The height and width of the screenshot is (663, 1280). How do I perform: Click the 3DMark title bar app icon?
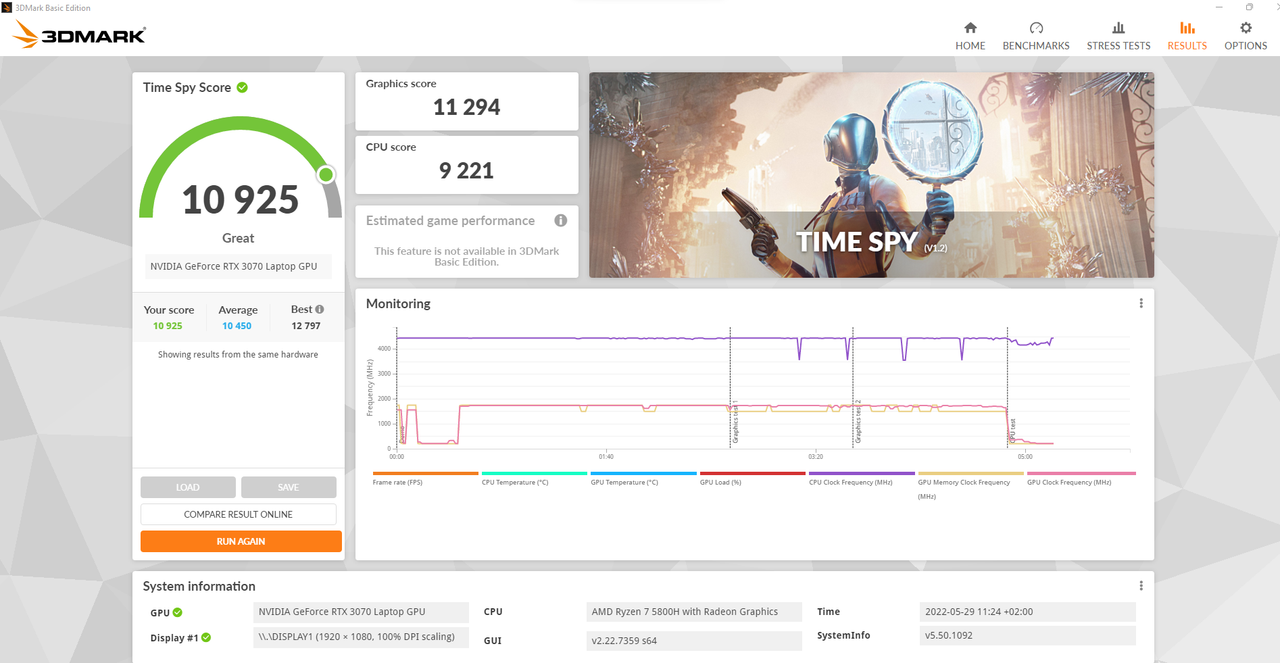(x=6, y=7)
